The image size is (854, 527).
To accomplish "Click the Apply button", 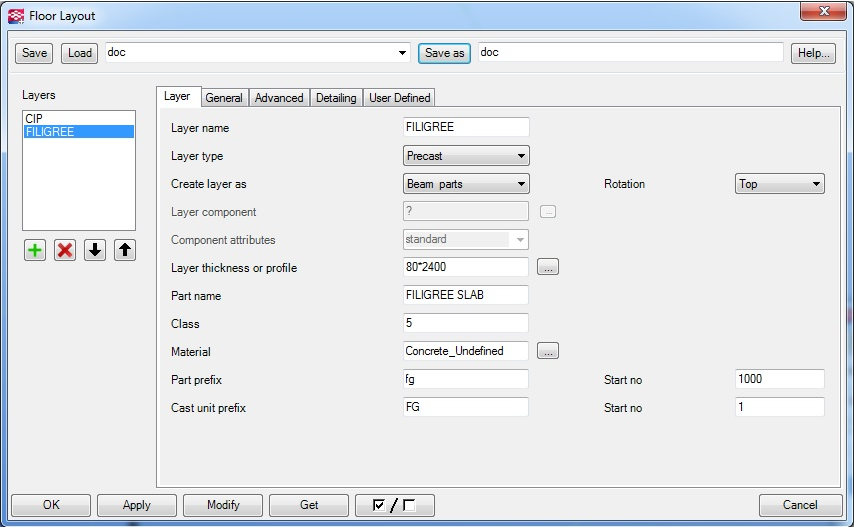I will [137, 505].
